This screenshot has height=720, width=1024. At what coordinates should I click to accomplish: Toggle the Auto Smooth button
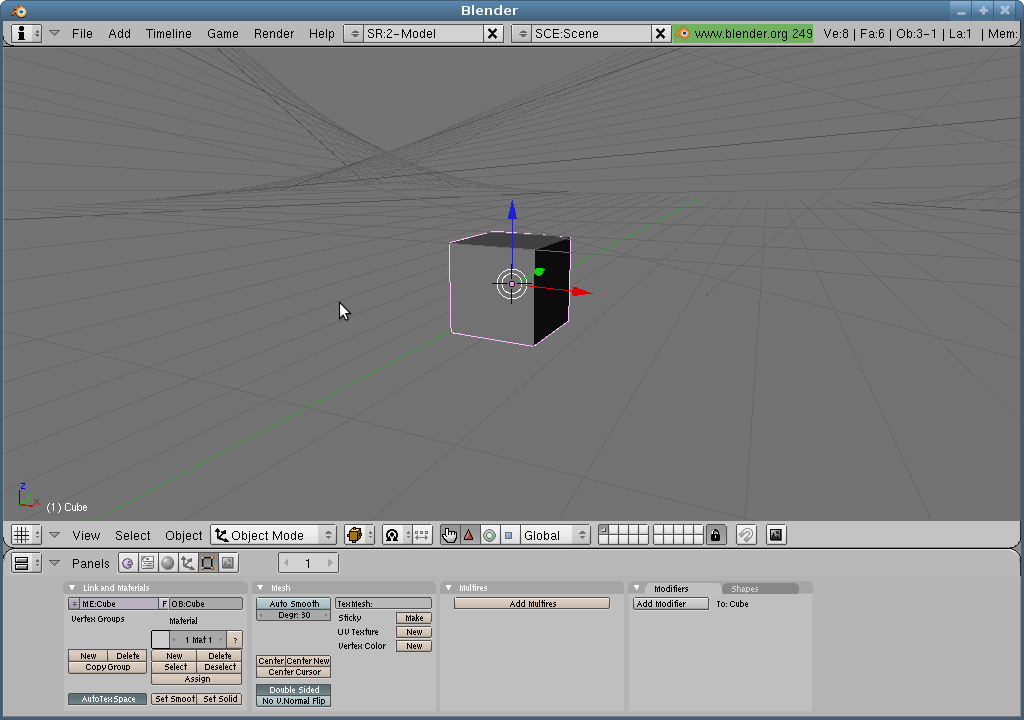point(294,604)
